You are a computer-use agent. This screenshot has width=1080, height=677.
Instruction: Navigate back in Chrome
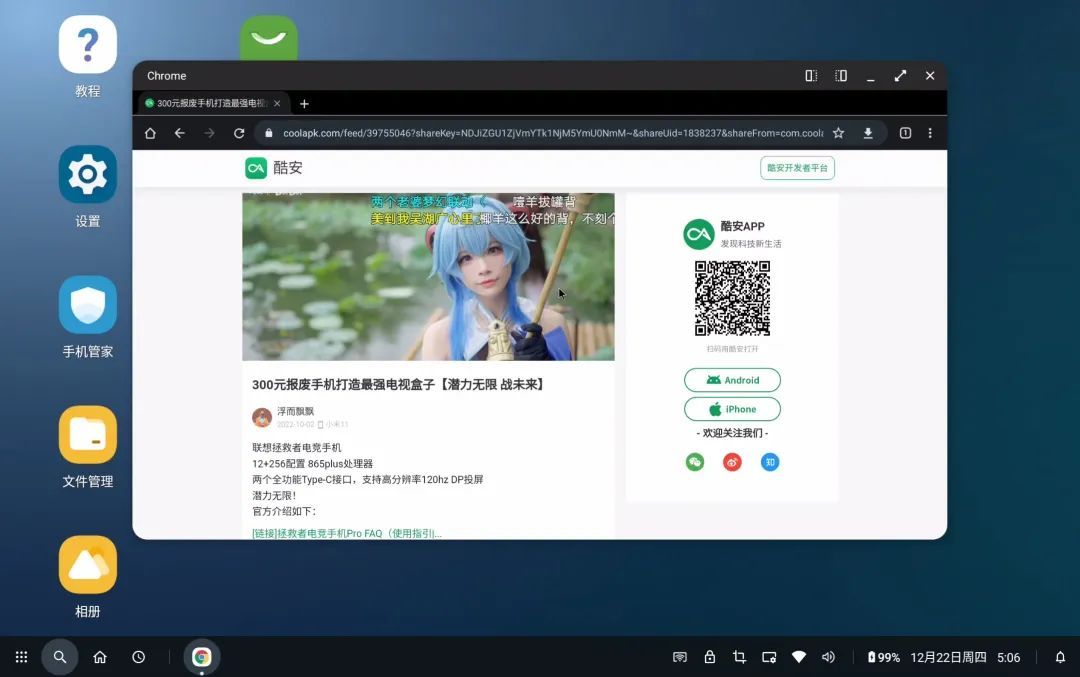coord(180,133)
